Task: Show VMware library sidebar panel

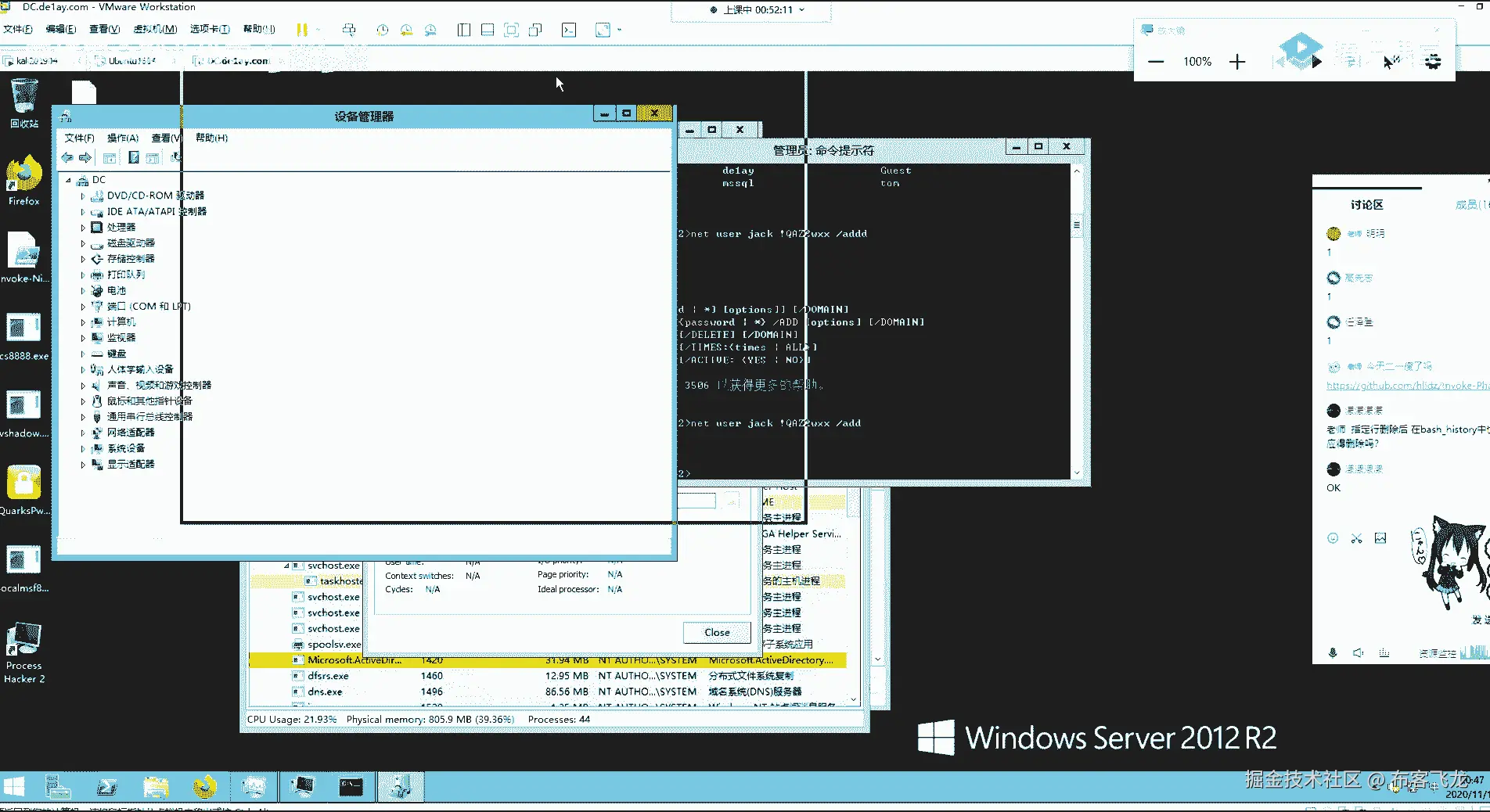Action: coord(464,30)
